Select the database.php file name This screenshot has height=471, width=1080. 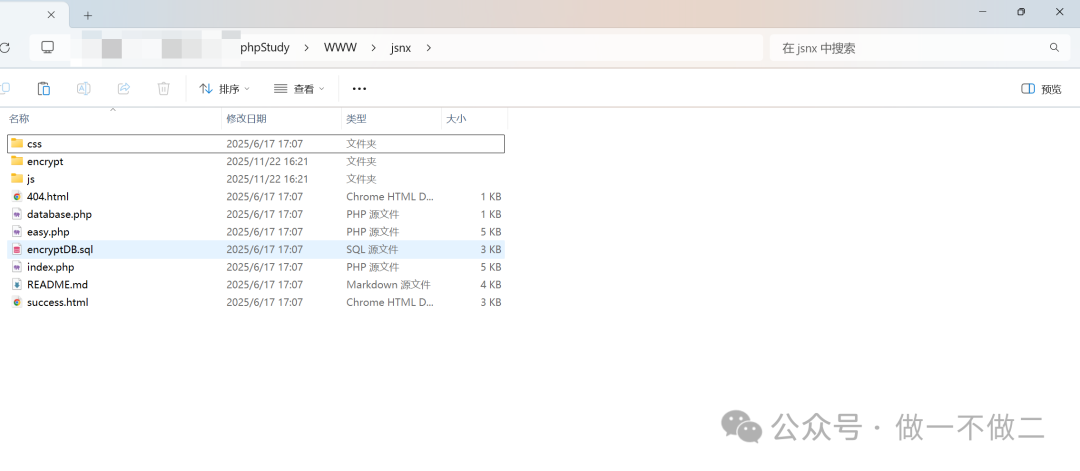pyautogui.click(x=59, y=214)
